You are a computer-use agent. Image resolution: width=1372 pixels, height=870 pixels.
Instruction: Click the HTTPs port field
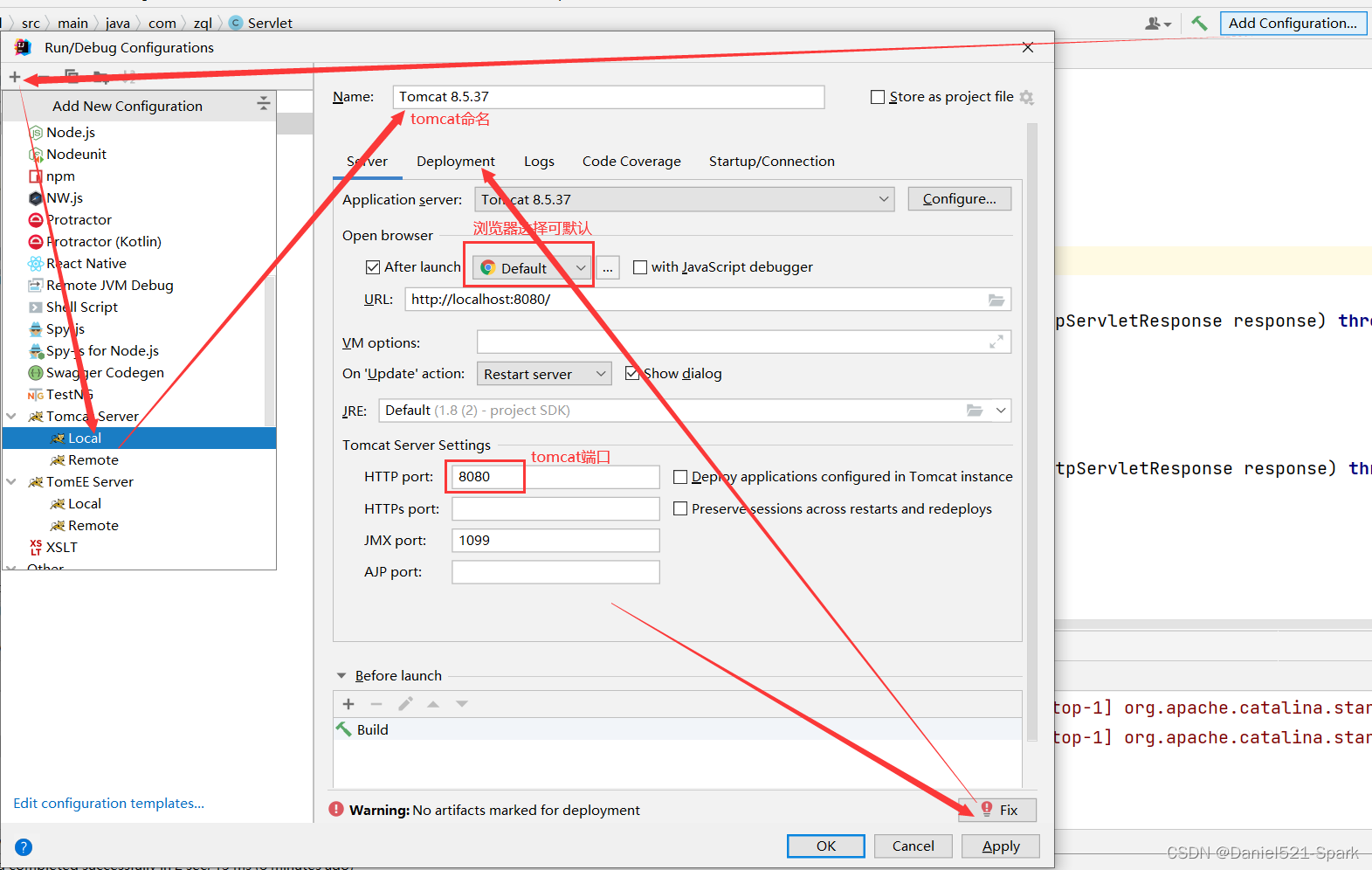[x=555, y=508]
